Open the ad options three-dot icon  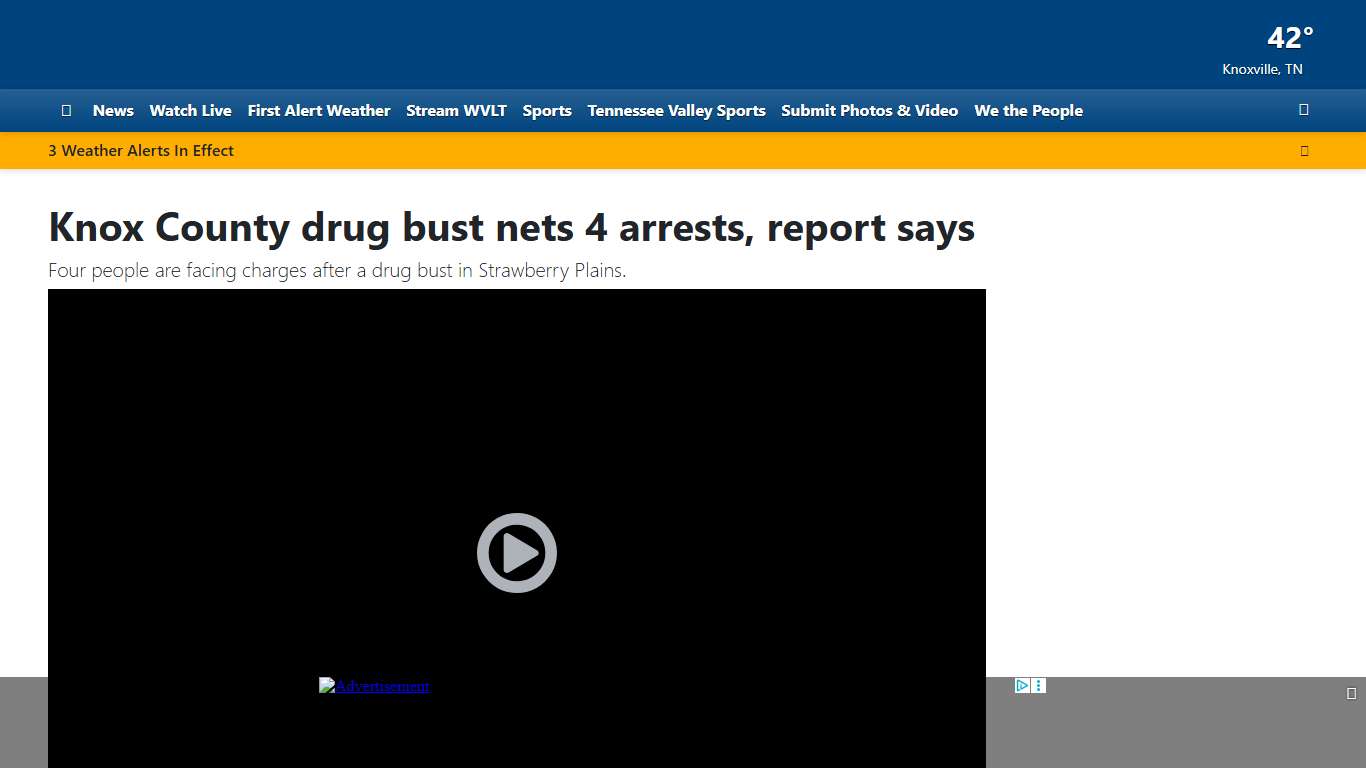[x=1038, y=685]
